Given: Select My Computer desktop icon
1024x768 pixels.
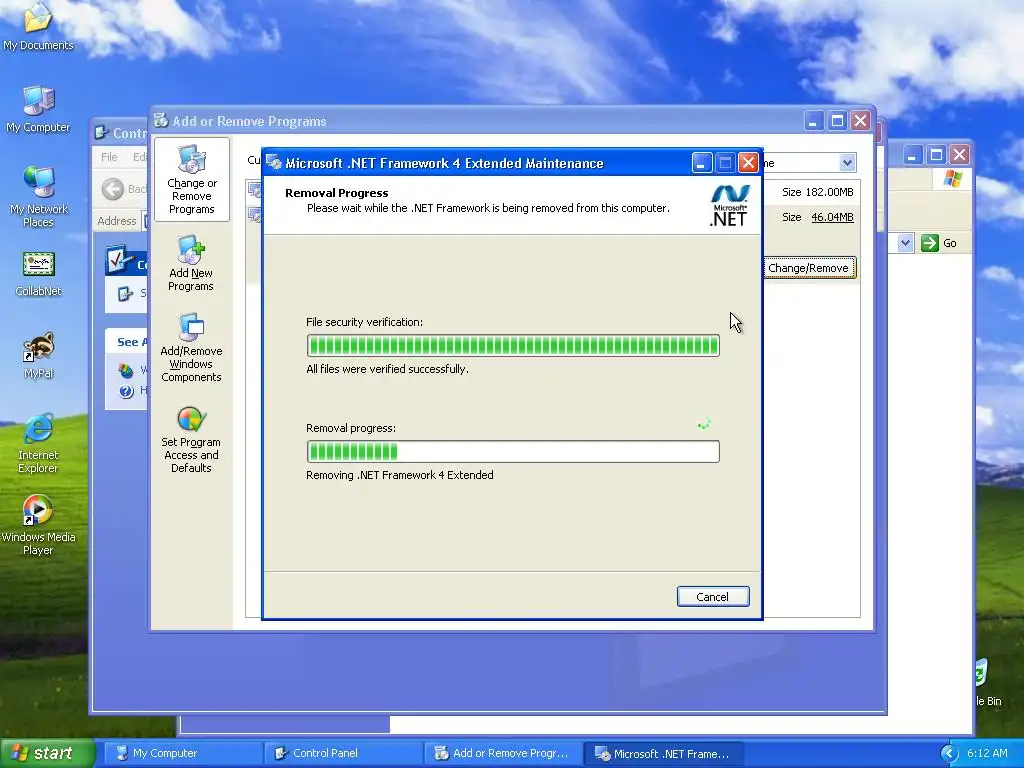Looking at the screenshot, I should point(38,109).
